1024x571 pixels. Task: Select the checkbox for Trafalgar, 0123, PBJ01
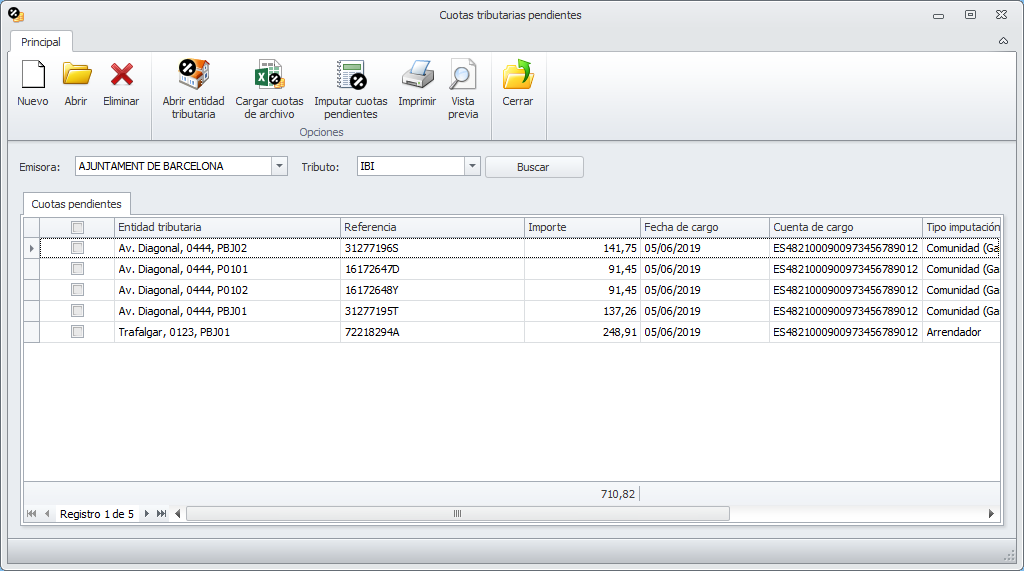click(78, 332)
